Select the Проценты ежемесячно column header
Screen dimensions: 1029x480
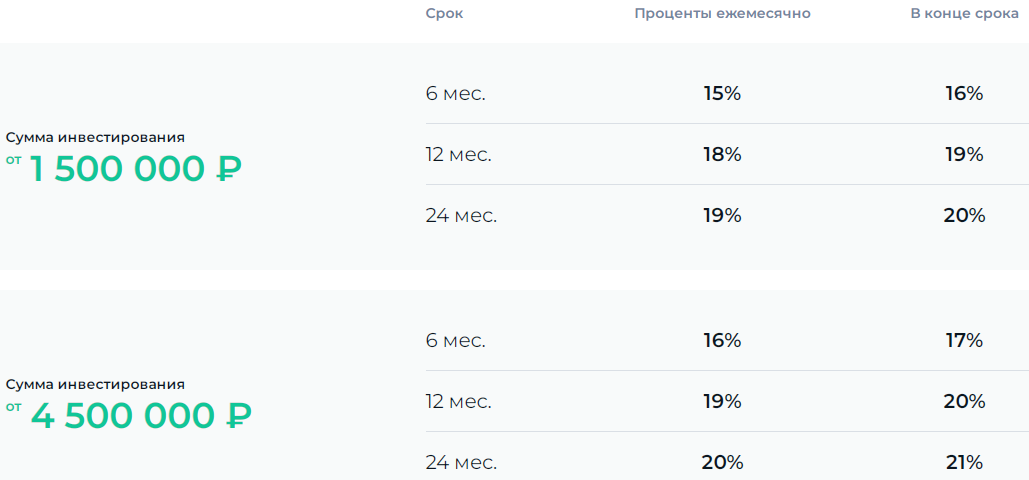coord(723,14)
